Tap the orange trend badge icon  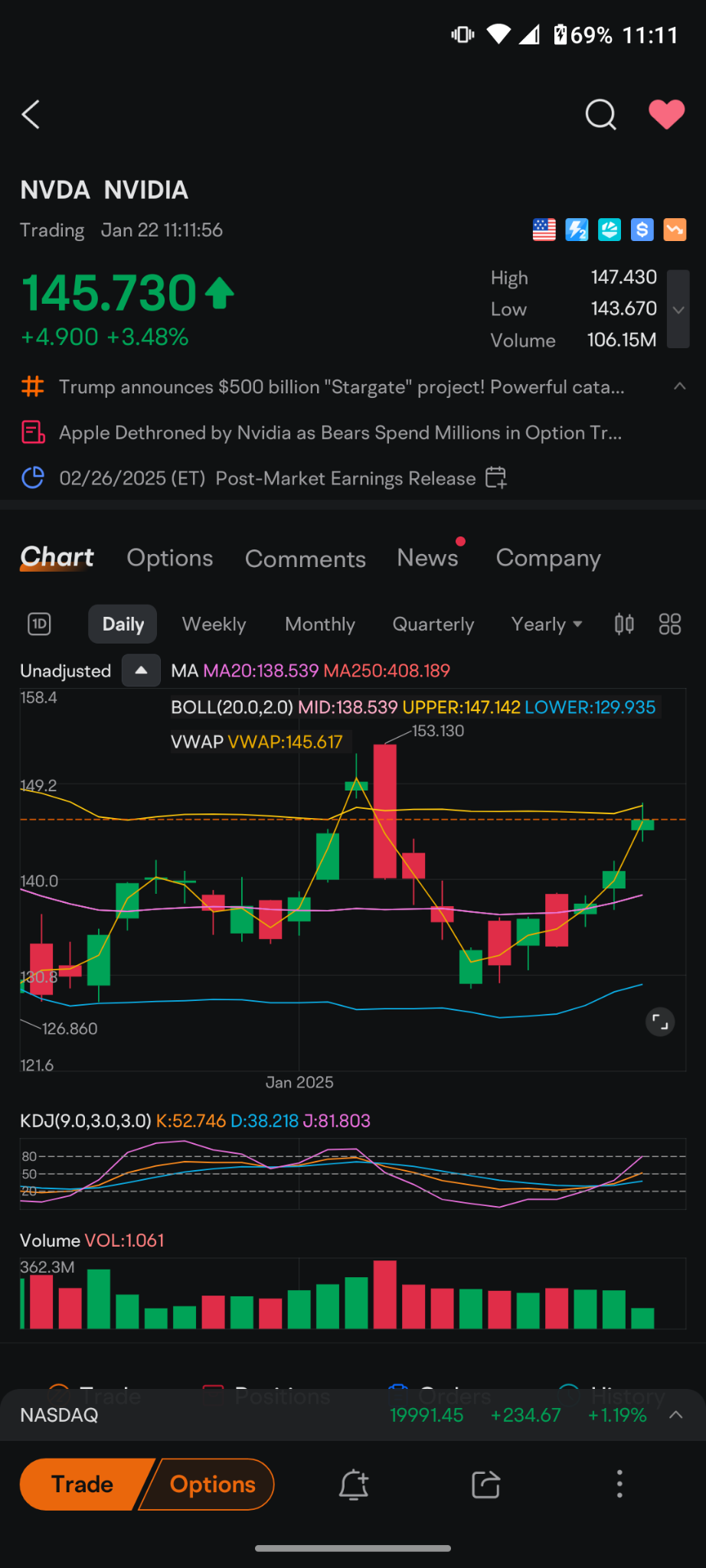675,230
